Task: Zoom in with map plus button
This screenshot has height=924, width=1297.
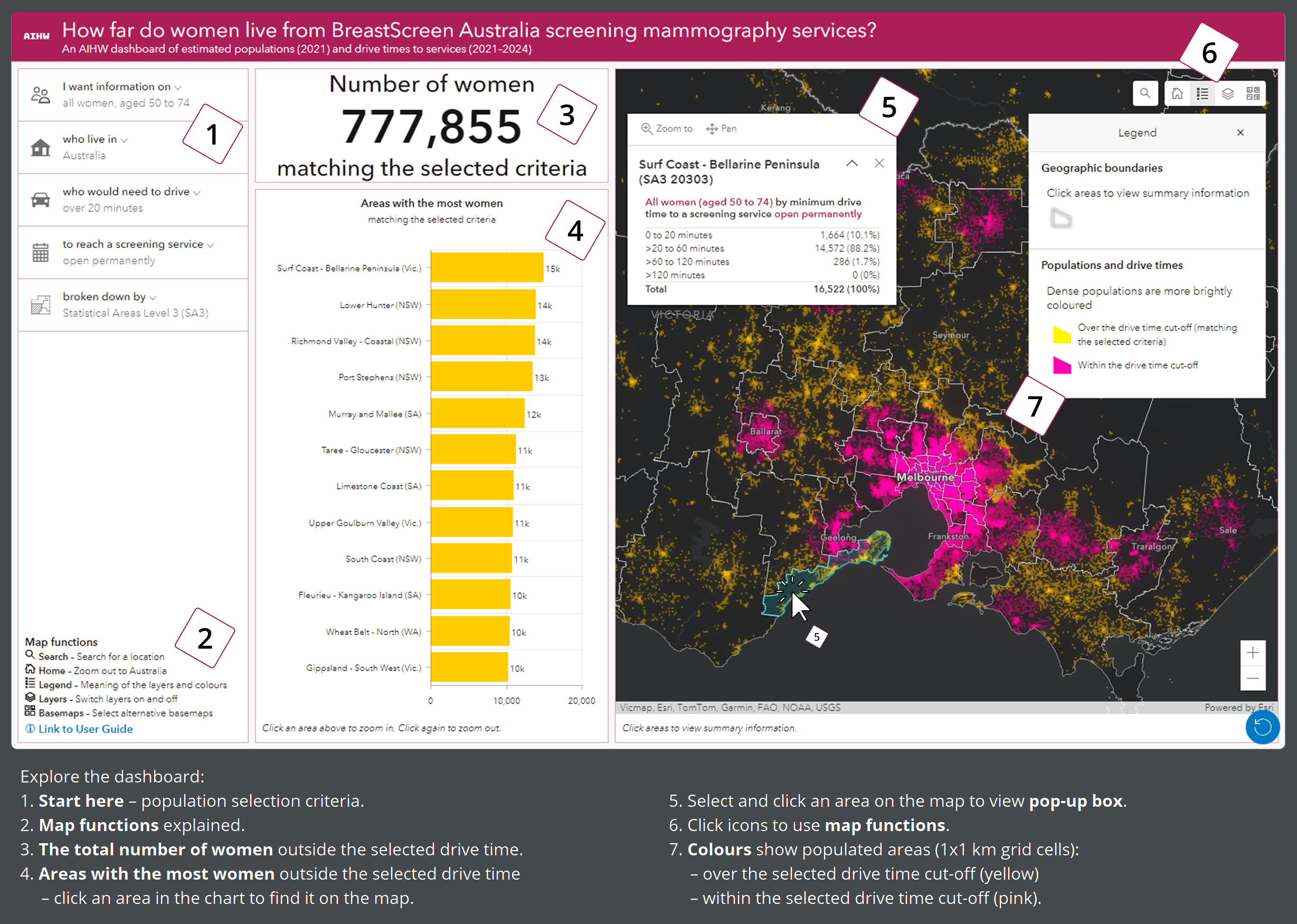Action: [1252, 653]
